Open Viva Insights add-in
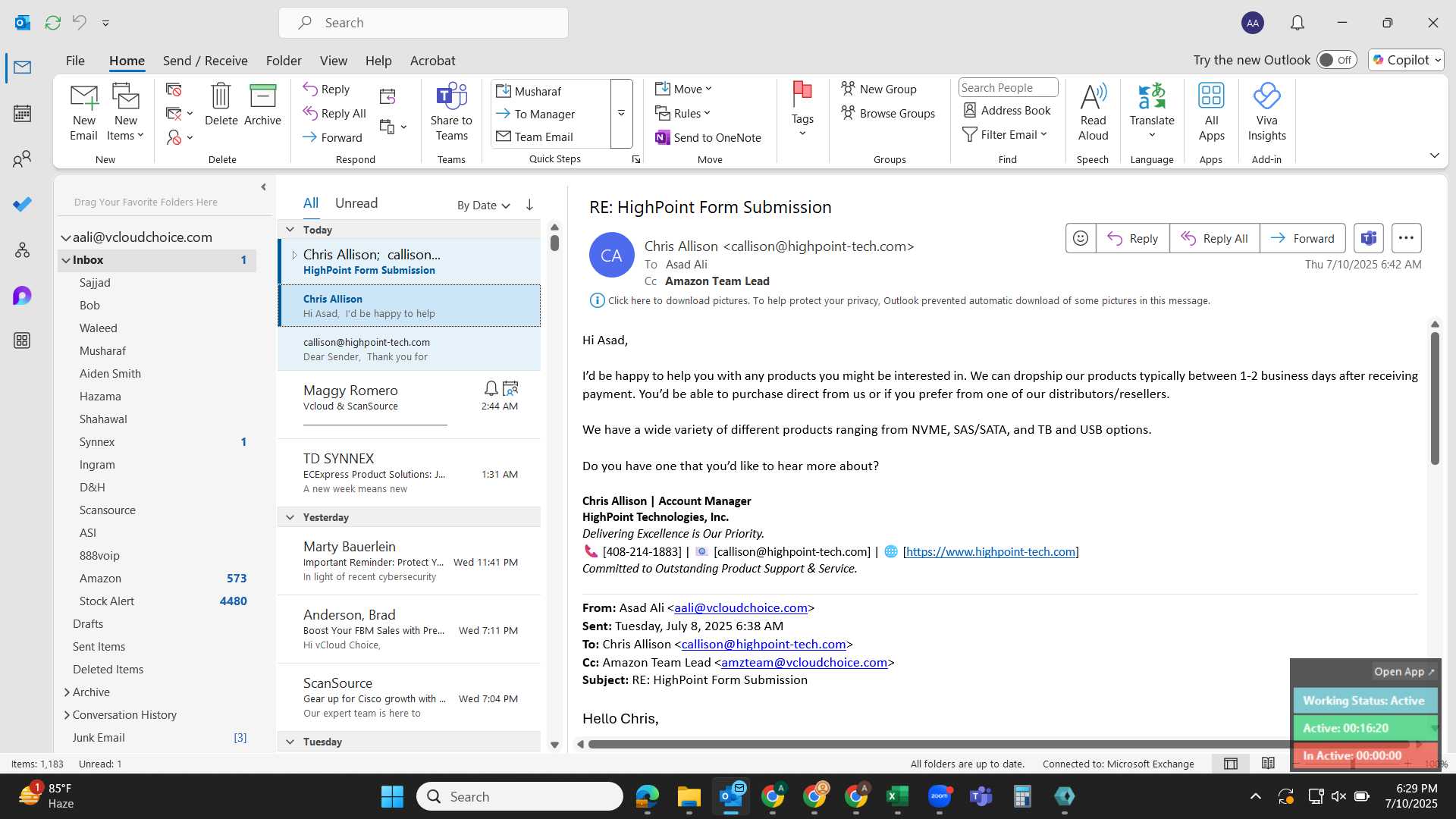This screenshot has width=1456, height=819. click(x=1266, y=111)
